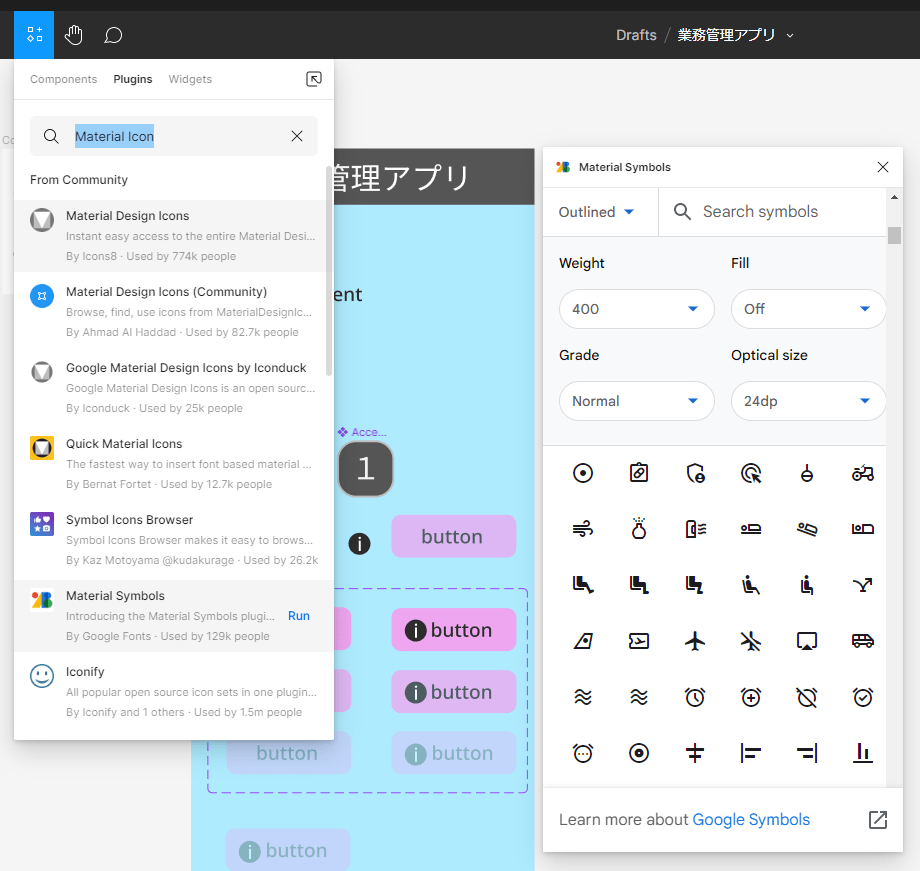The width and height of the screenshot is (920, 871).
Task: Open the file name dropdown chevron
Action: click(790, 36)
